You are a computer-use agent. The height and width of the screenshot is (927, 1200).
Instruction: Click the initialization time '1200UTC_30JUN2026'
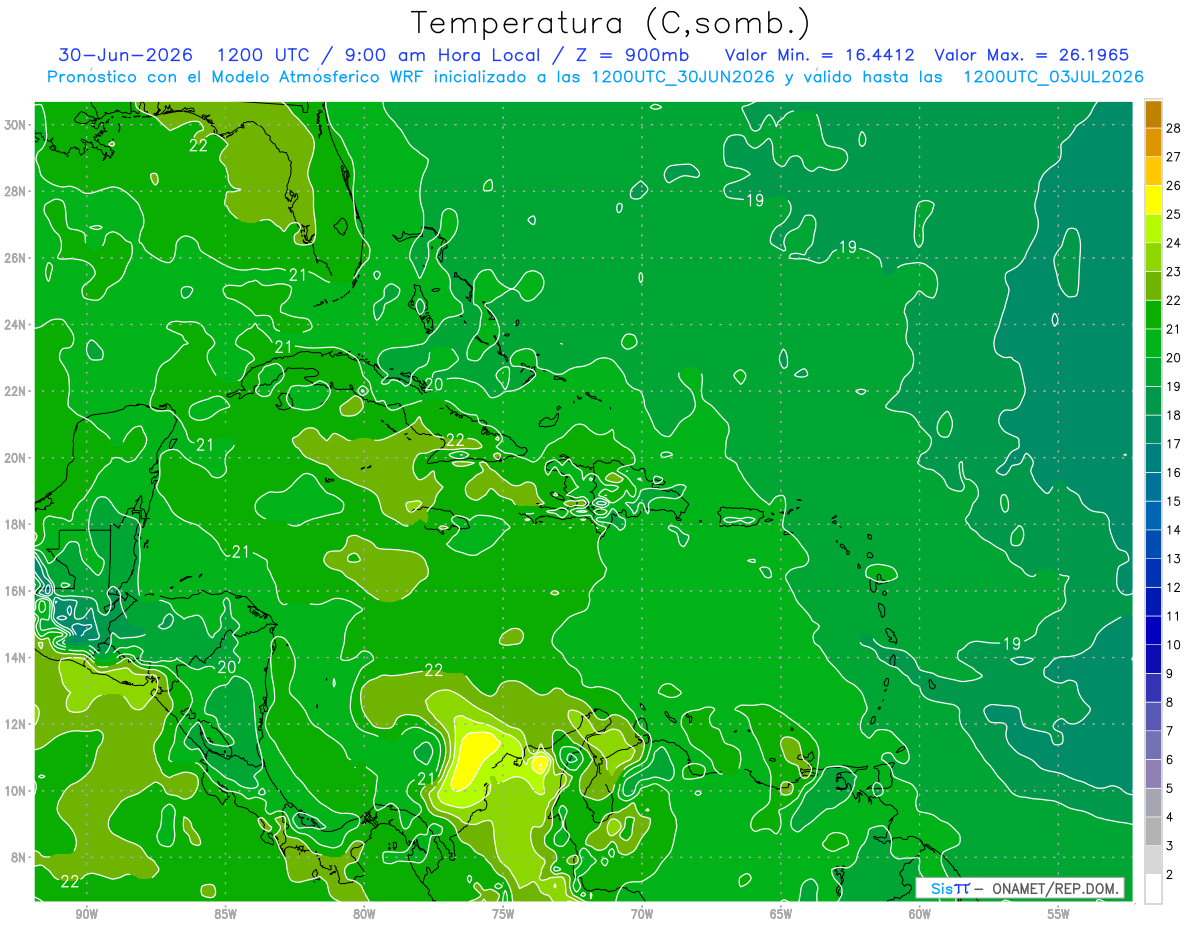tap(683, 77)
